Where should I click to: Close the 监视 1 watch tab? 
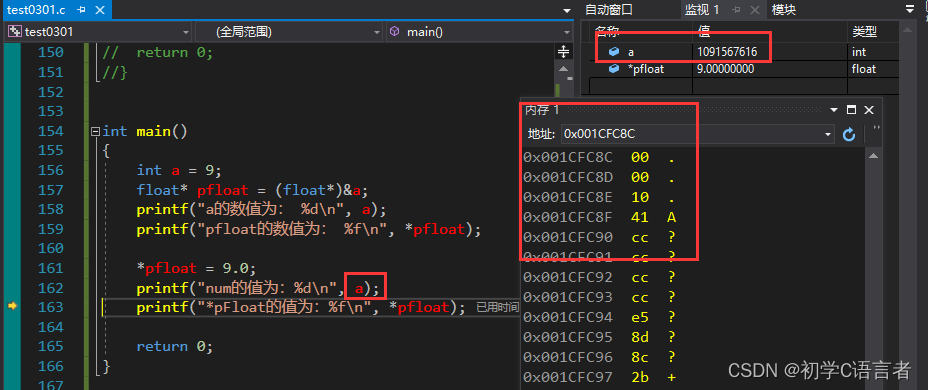755,9
